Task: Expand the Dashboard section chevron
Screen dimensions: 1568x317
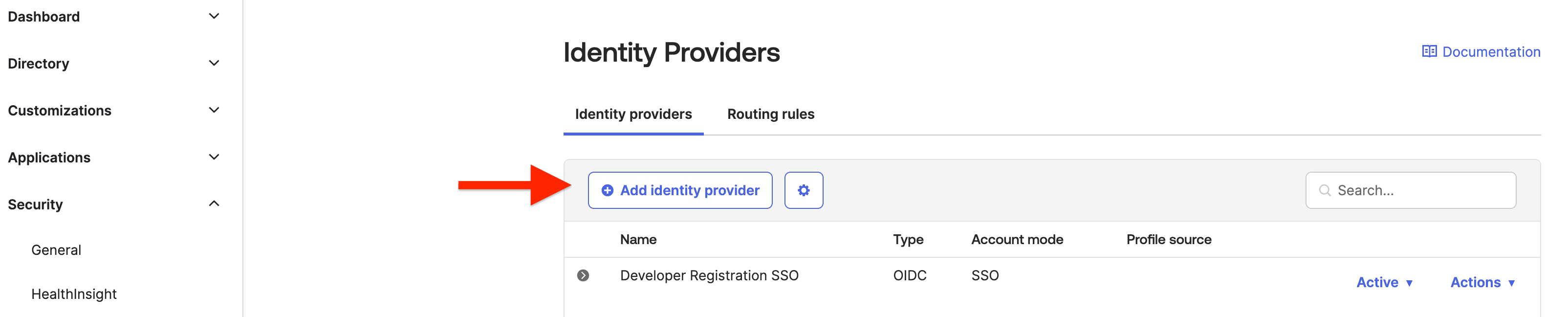Action: coord(213,16)
